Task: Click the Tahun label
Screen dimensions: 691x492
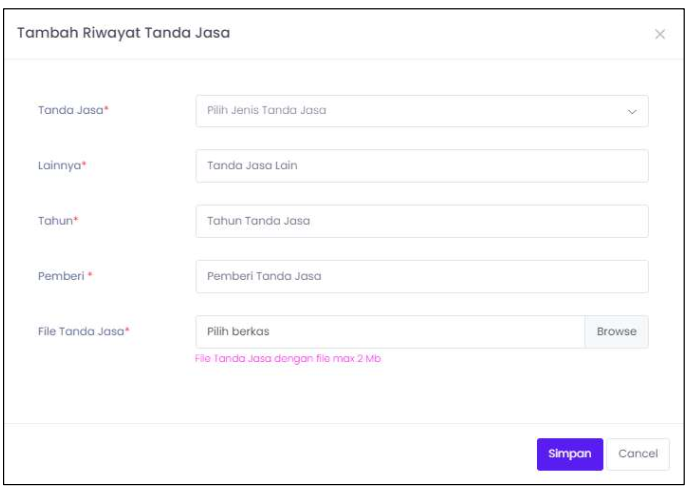Action: 54,221
